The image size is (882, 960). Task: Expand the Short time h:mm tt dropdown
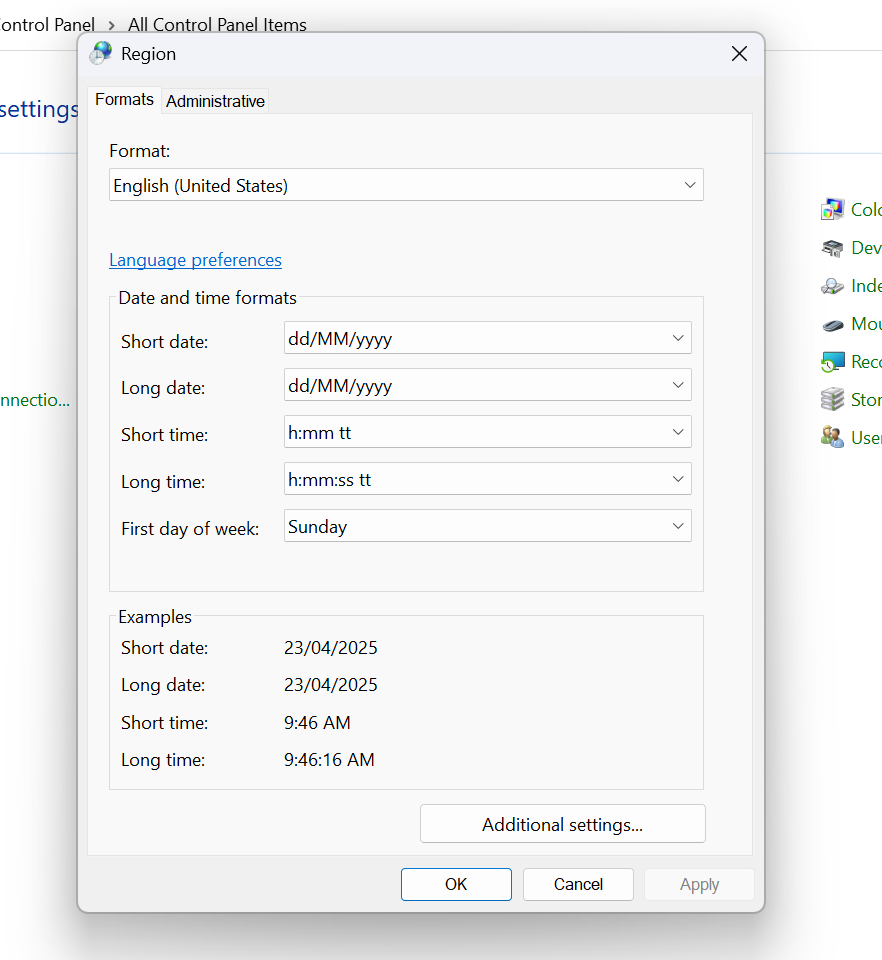pyautogui.click(x=488, y=432)
